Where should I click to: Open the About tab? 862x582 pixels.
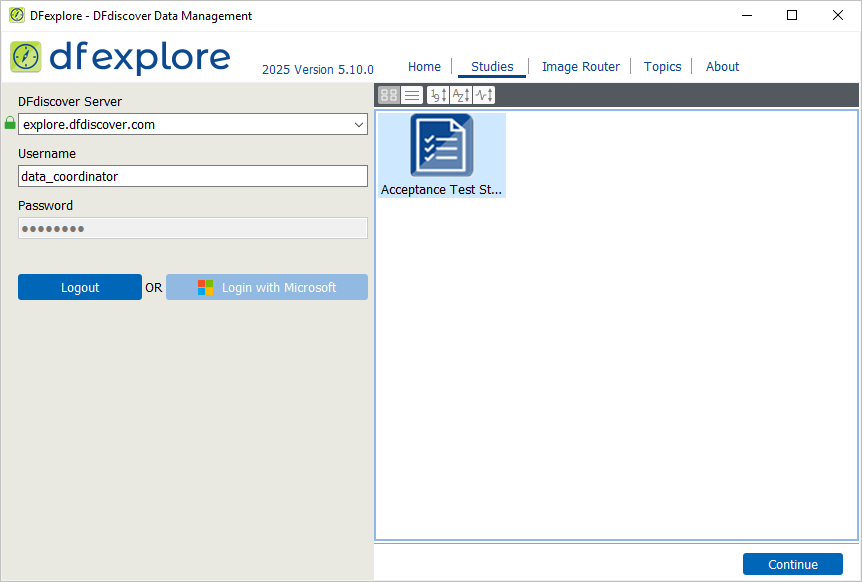pos(722,66)
